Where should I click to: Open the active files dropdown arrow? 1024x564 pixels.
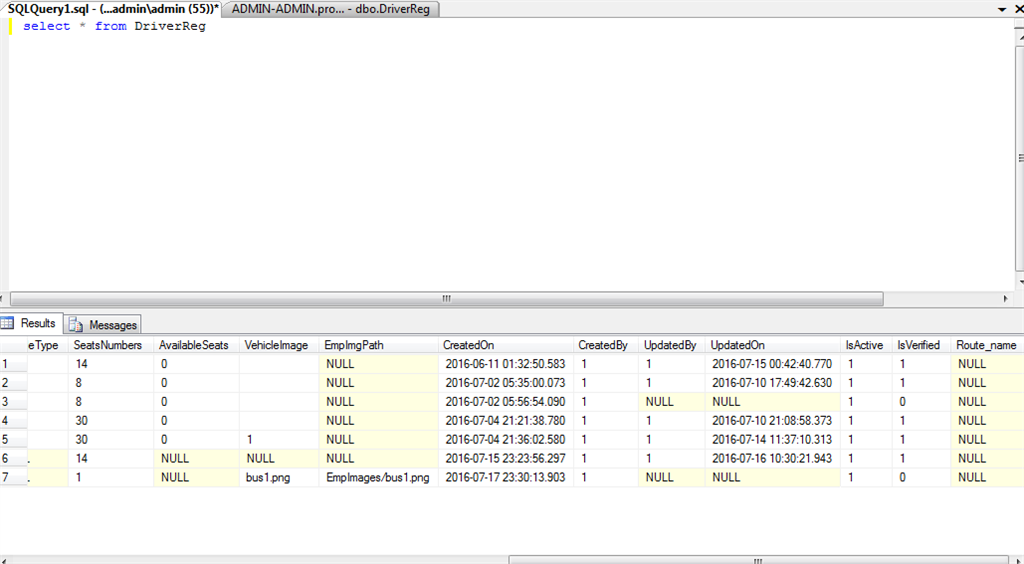[1002, 9]
